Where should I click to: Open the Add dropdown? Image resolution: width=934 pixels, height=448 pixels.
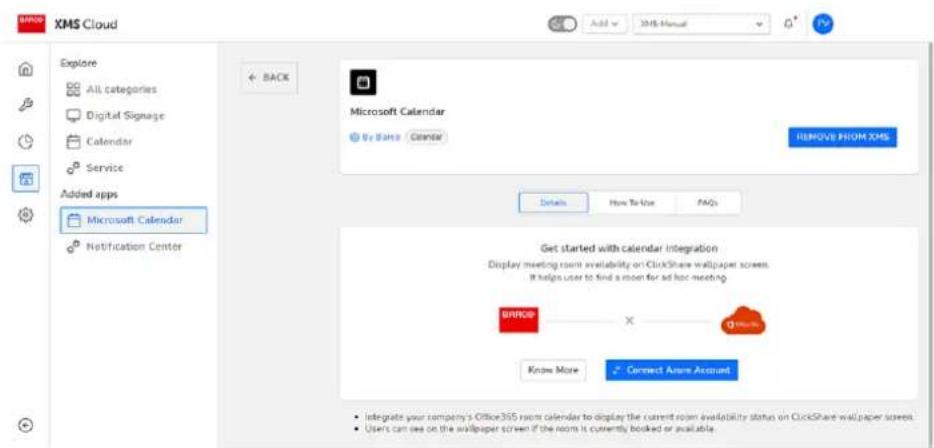pos(605,24)
